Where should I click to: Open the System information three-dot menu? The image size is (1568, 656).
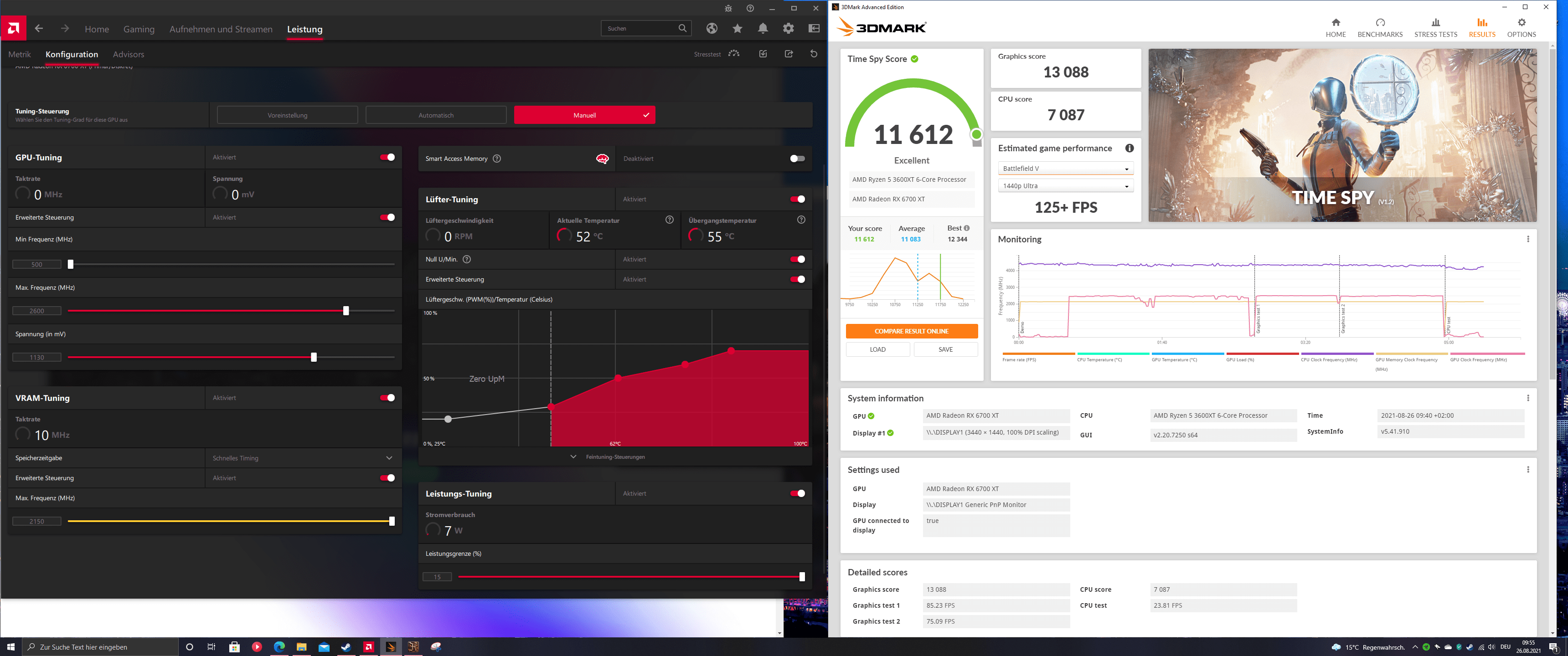pos(1528,398)
